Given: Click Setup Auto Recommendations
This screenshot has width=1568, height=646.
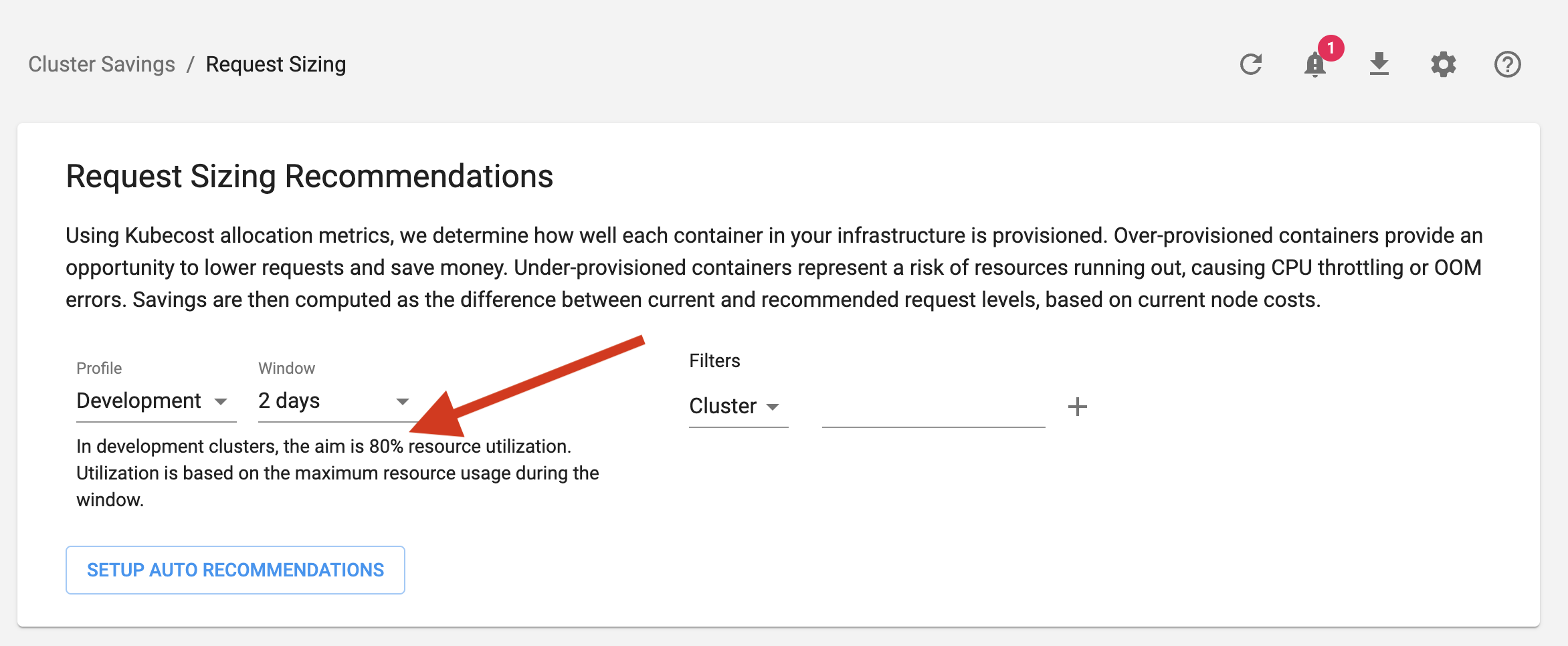Looking at the screenshot, I should (x=235, y=570).
